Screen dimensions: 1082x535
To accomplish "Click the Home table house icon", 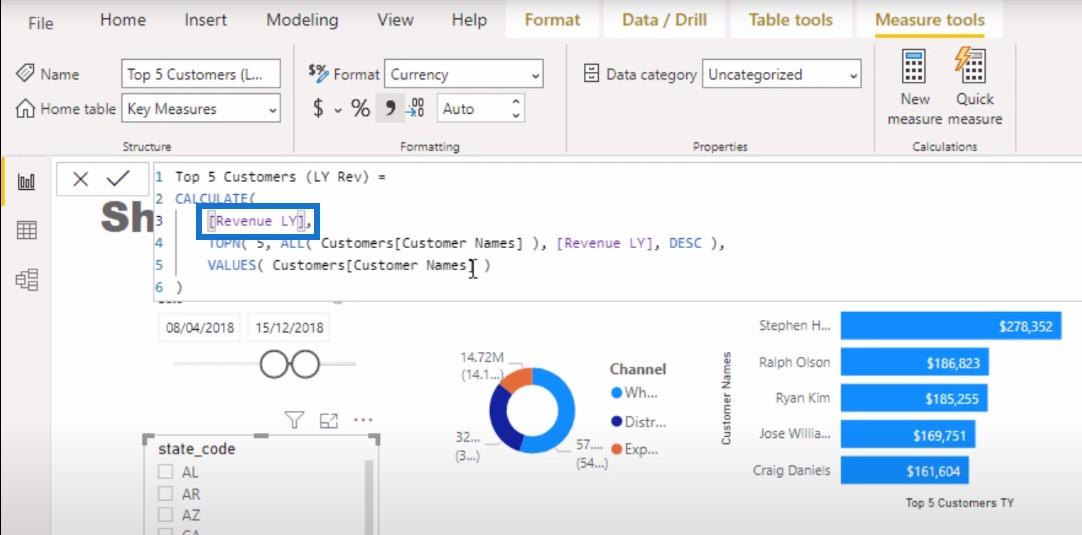I will pyautogui.click(x=26, y=108).
